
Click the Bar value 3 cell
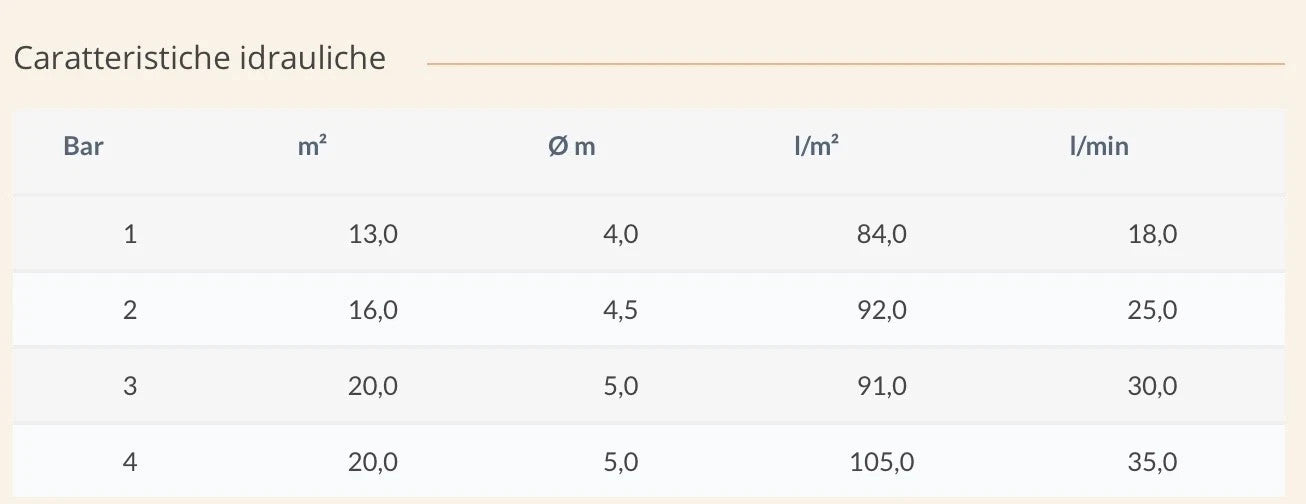point(130,386)
